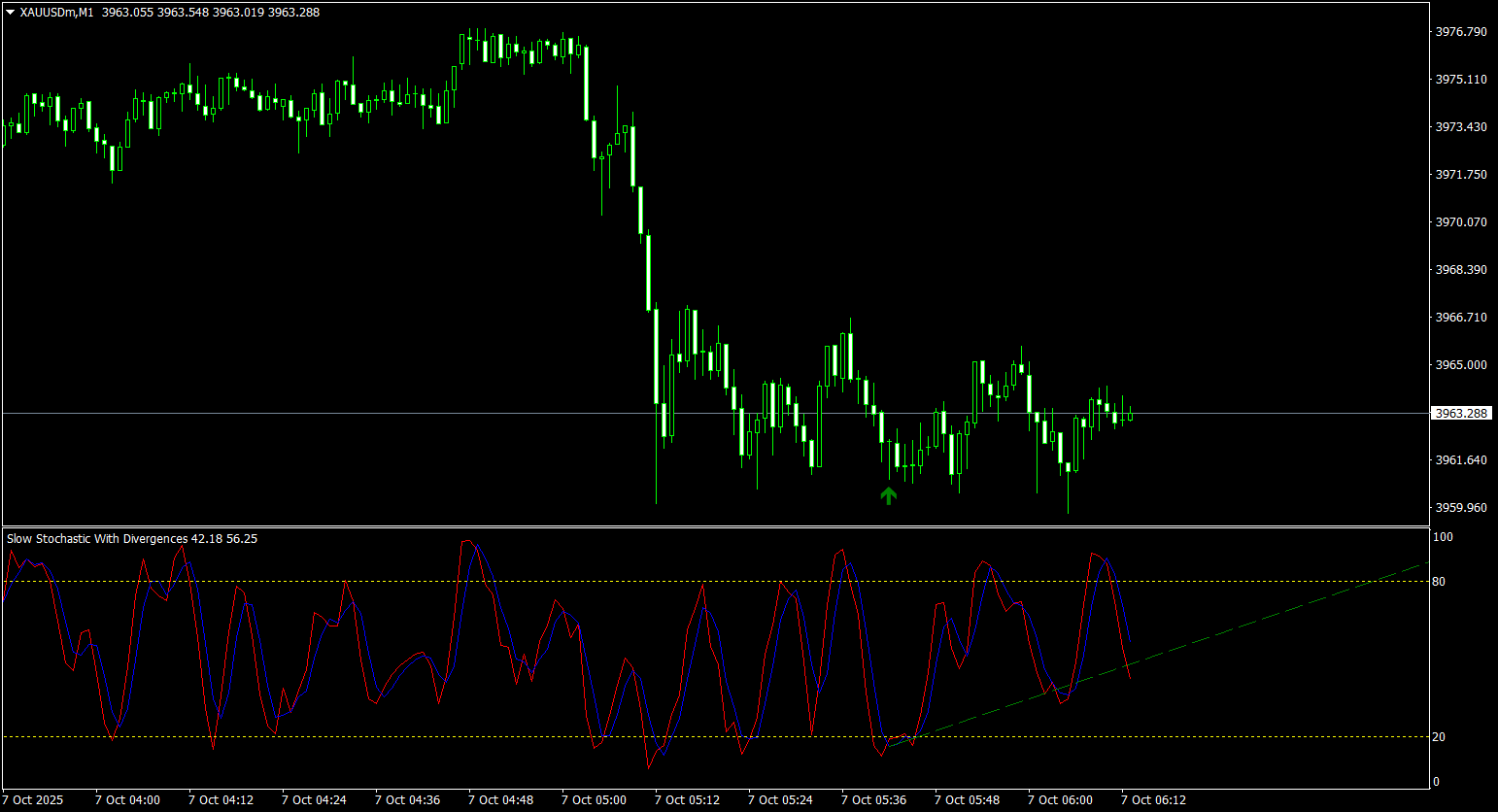The image size is (1498, 812).
Task: Click the green up arrow signal
Action: click(x=888, y=495)
